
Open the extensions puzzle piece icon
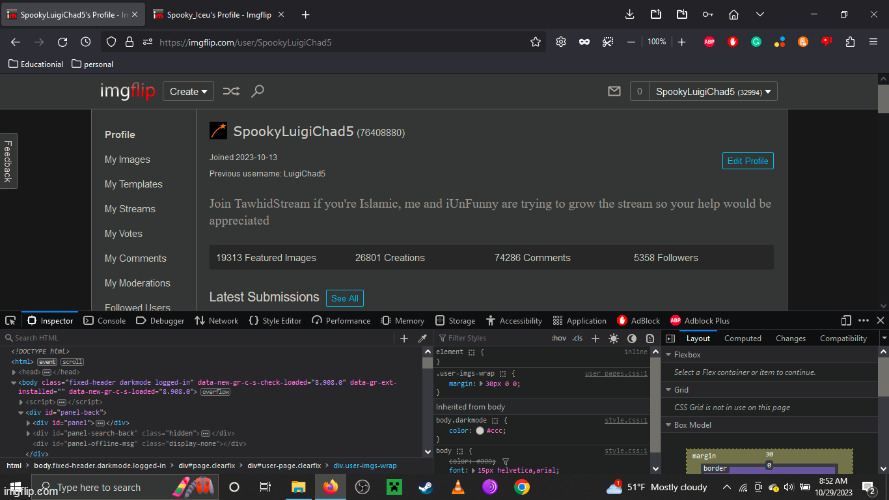coord(850,42)
